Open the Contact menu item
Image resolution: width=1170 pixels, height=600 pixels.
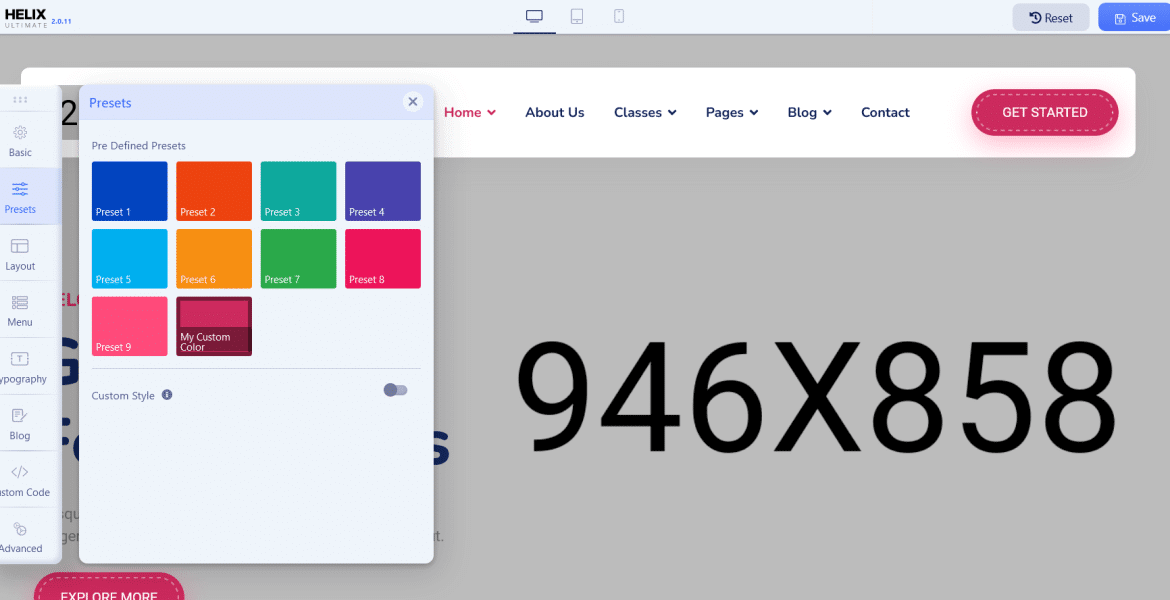tap(884, 112)
